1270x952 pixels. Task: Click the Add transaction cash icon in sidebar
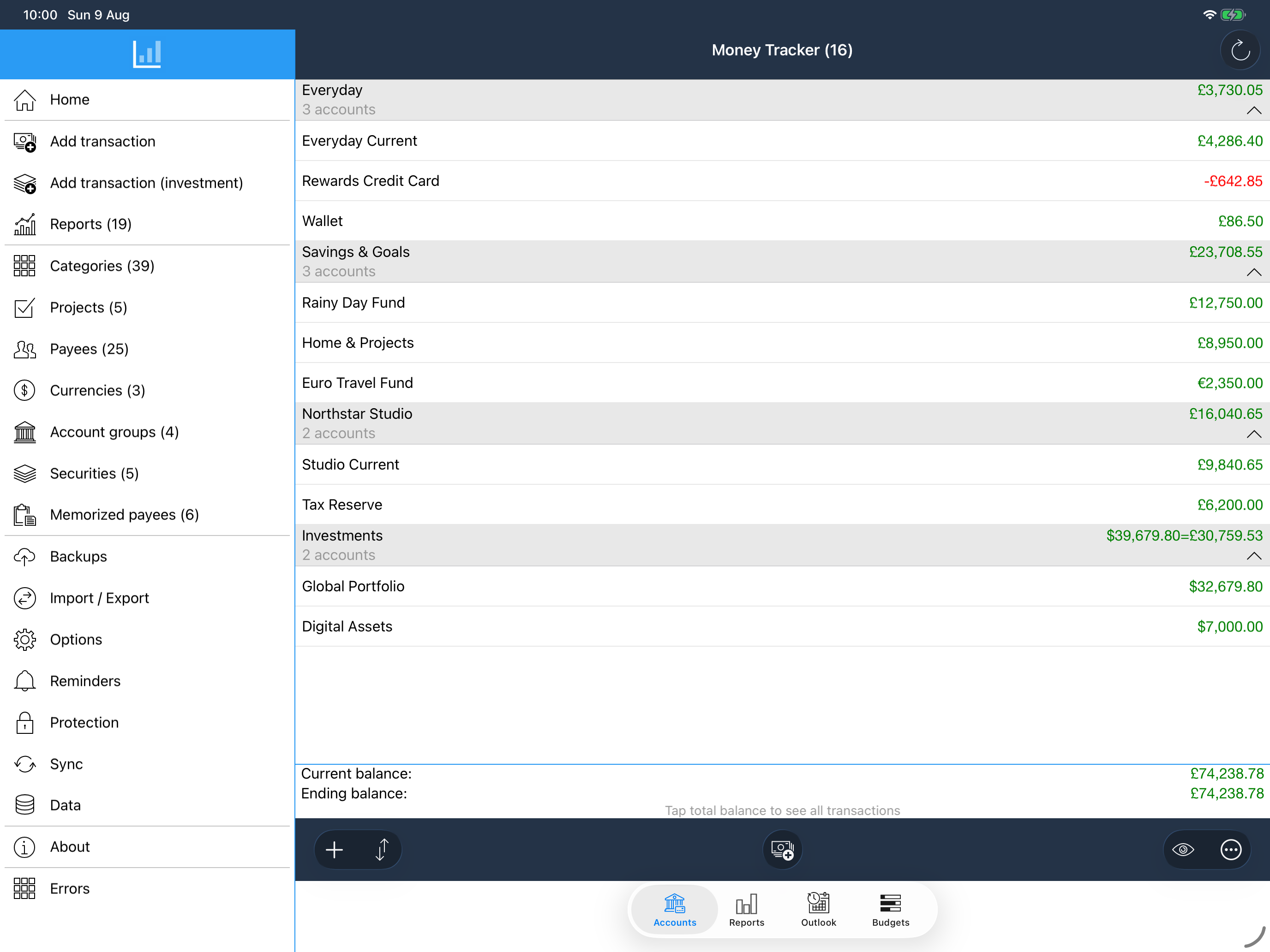click(x=24, y=142)
